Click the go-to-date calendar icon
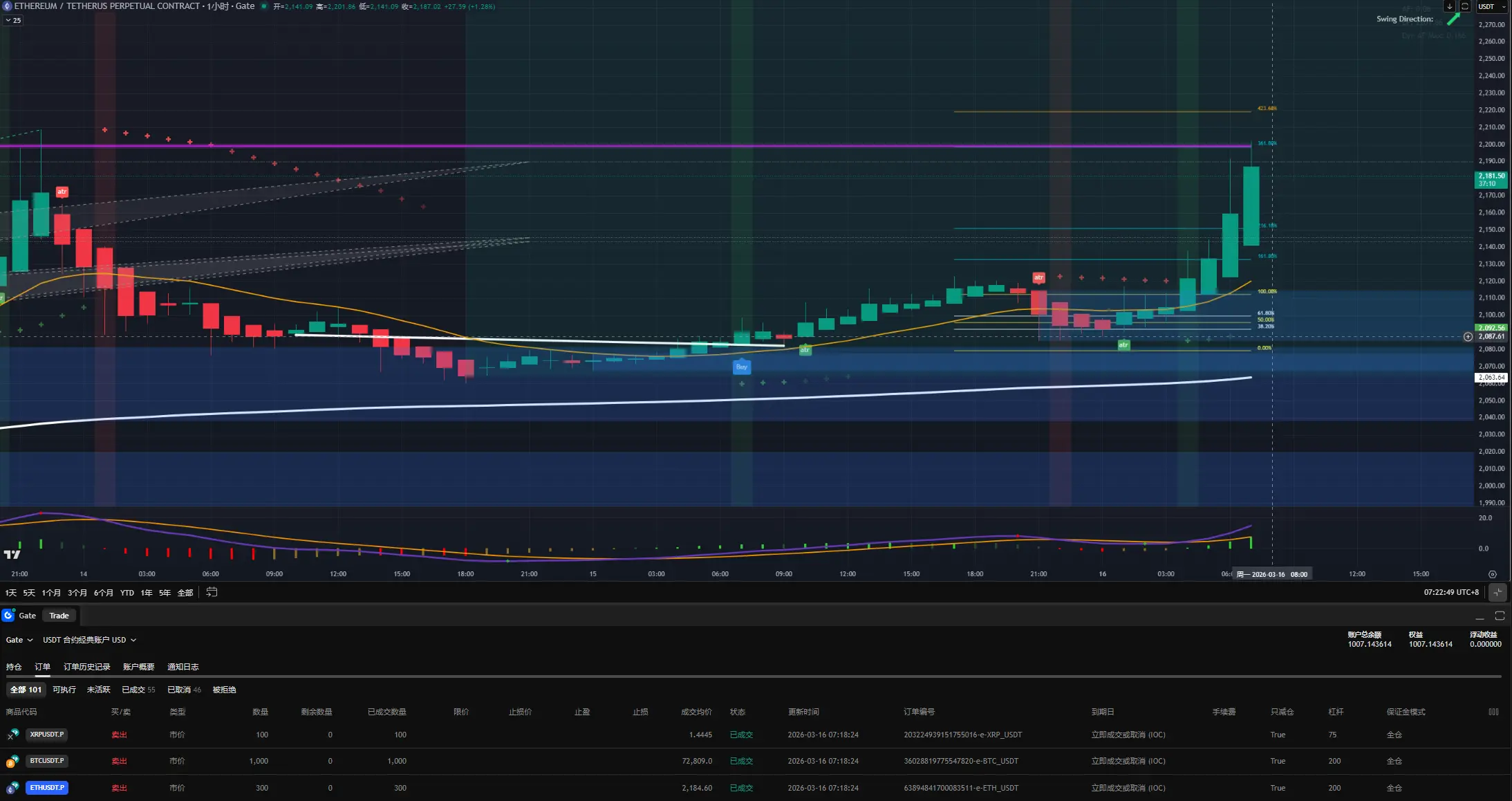1512x801 pixels. (212, 592)
